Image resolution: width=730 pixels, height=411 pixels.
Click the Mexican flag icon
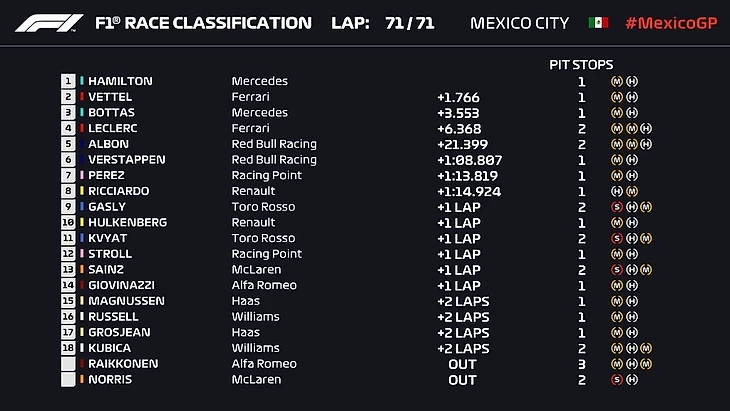(x=599, y=23)
